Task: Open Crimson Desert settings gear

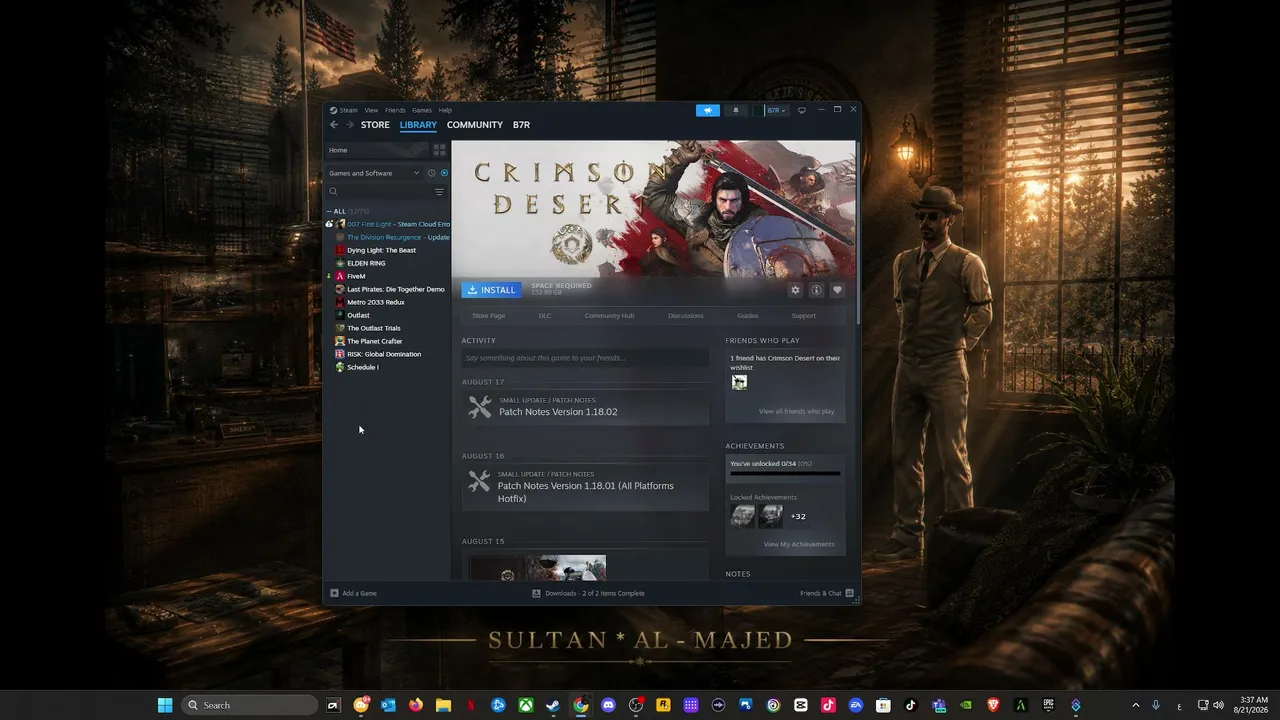Action: [x=795, y=290]
